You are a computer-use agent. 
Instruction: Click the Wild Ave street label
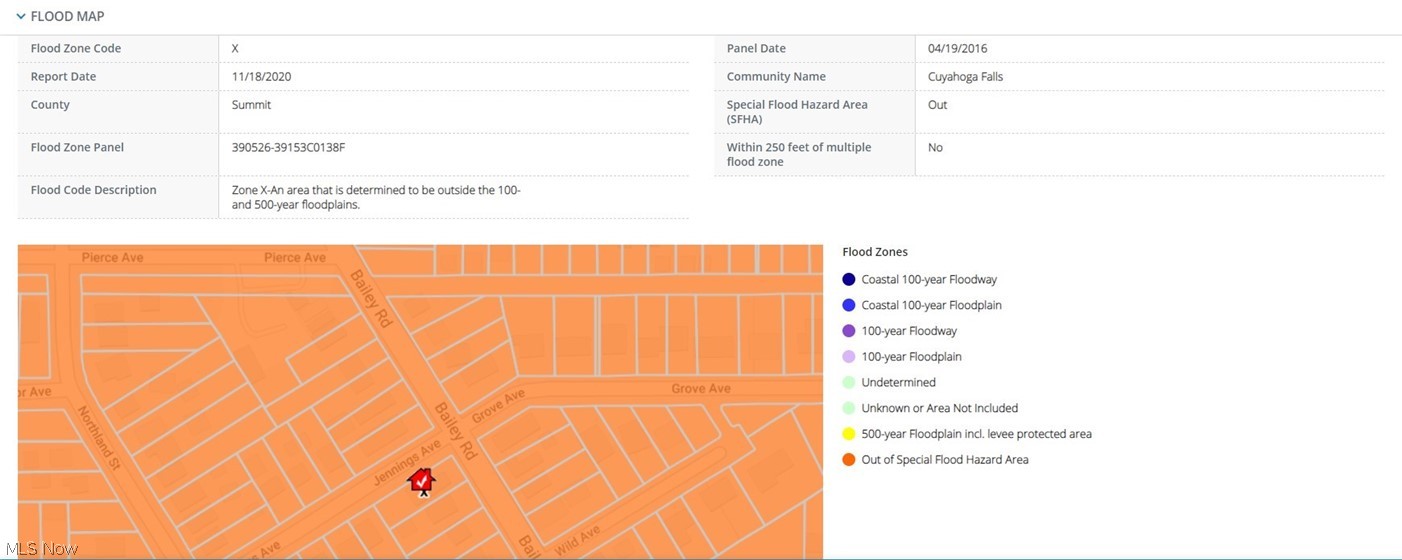[577, 537]
